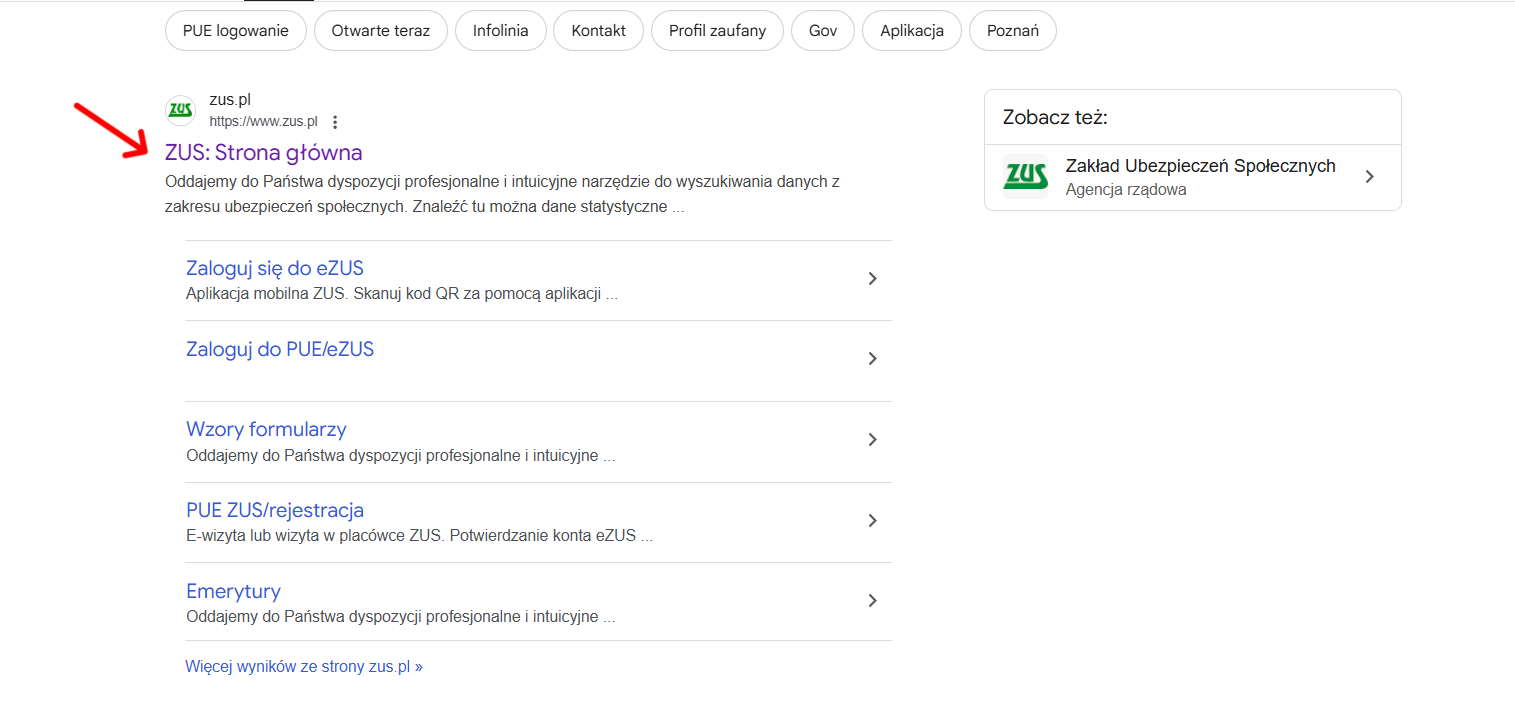
Task: Select the Poznań filter chip
Action: 1012,31
